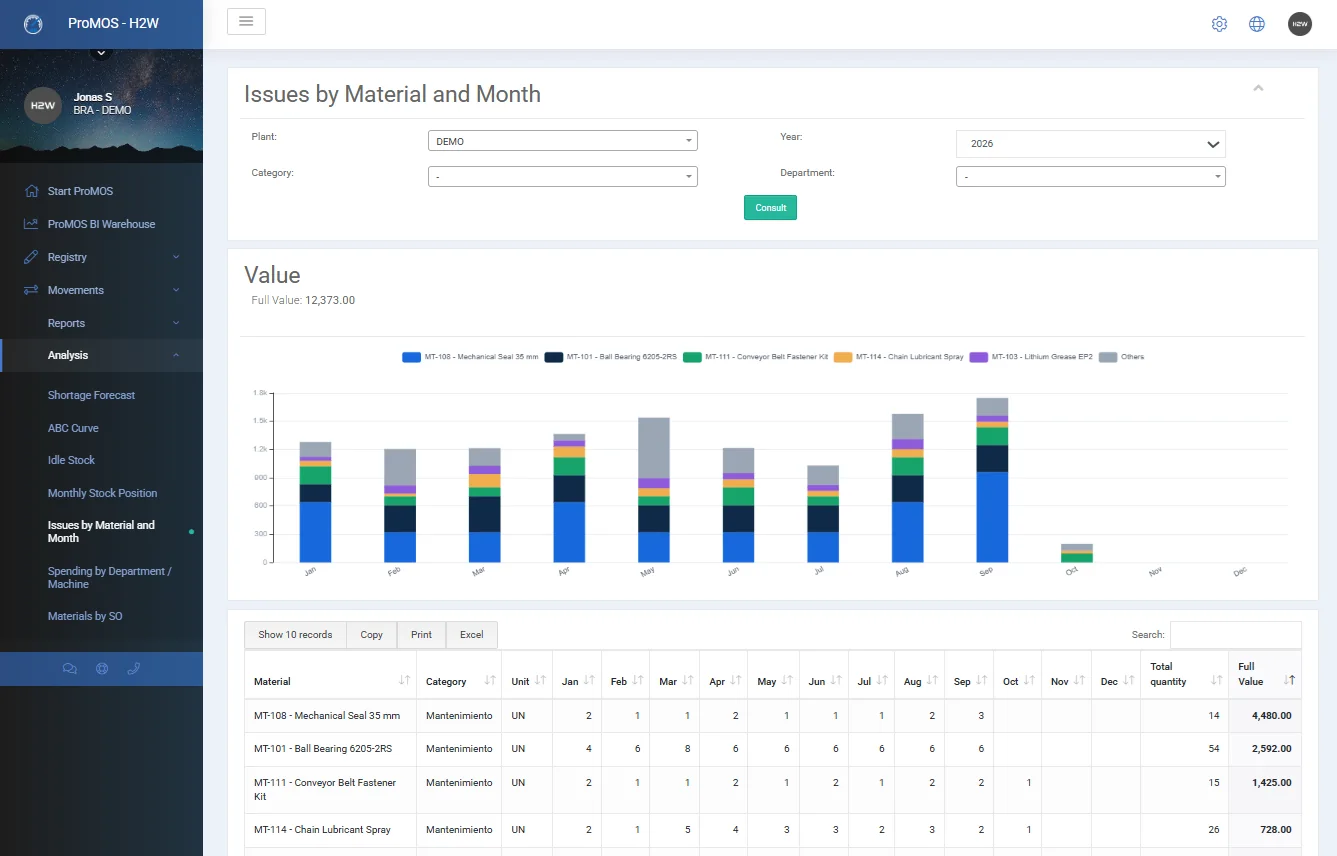Open Spending by Department / Machine page
This screenshot has height=856, width=1337.
(x=109, y=578)
